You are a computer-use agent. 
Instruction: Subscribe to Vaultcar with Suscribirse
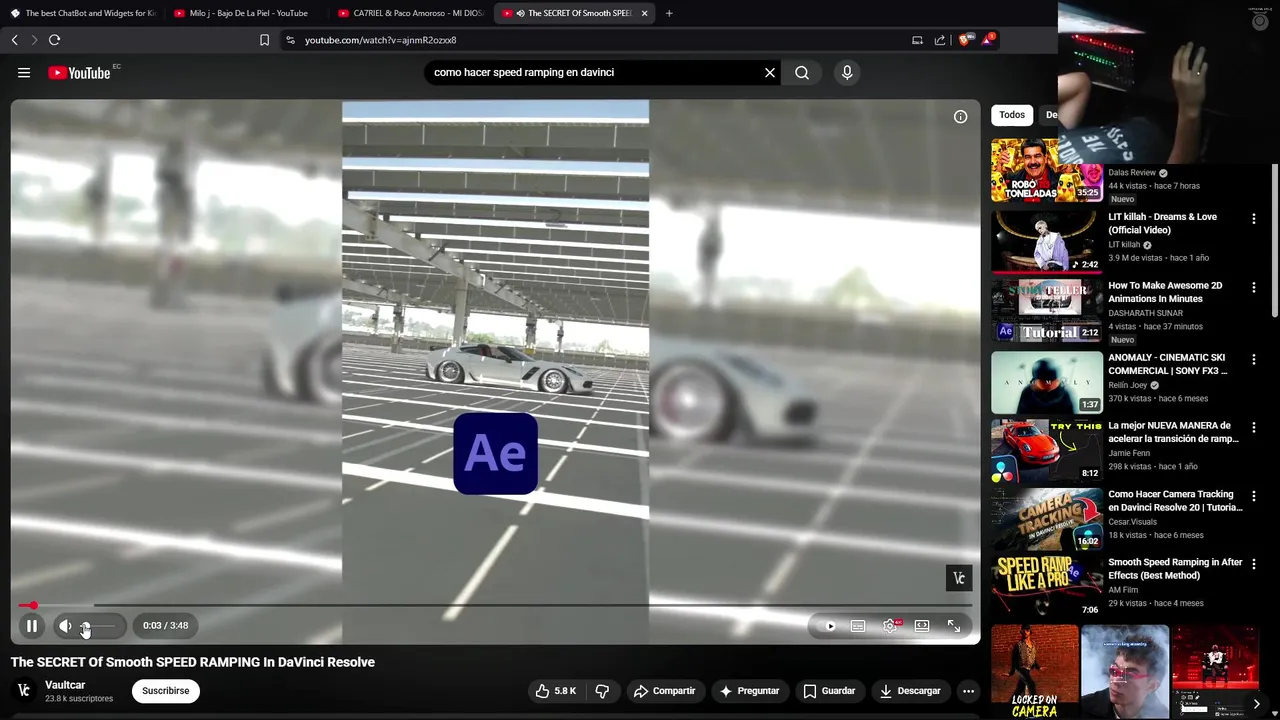coord(166,691)
